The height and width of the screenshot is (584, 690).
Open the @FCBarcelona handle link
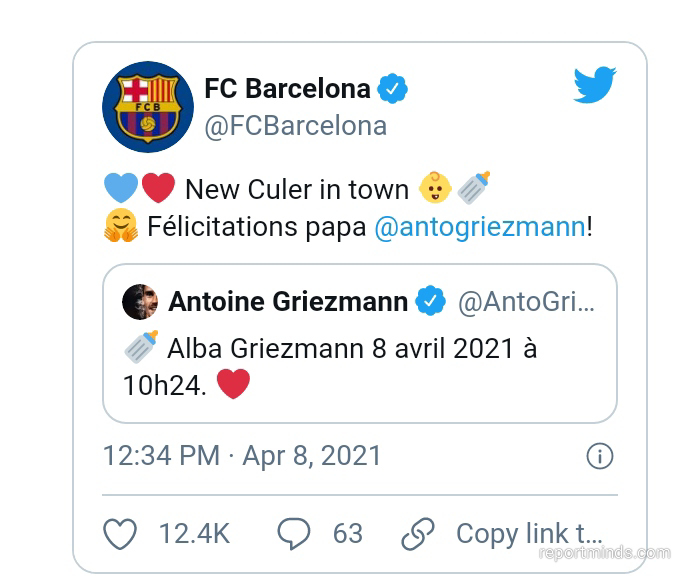tap(296, 126)
